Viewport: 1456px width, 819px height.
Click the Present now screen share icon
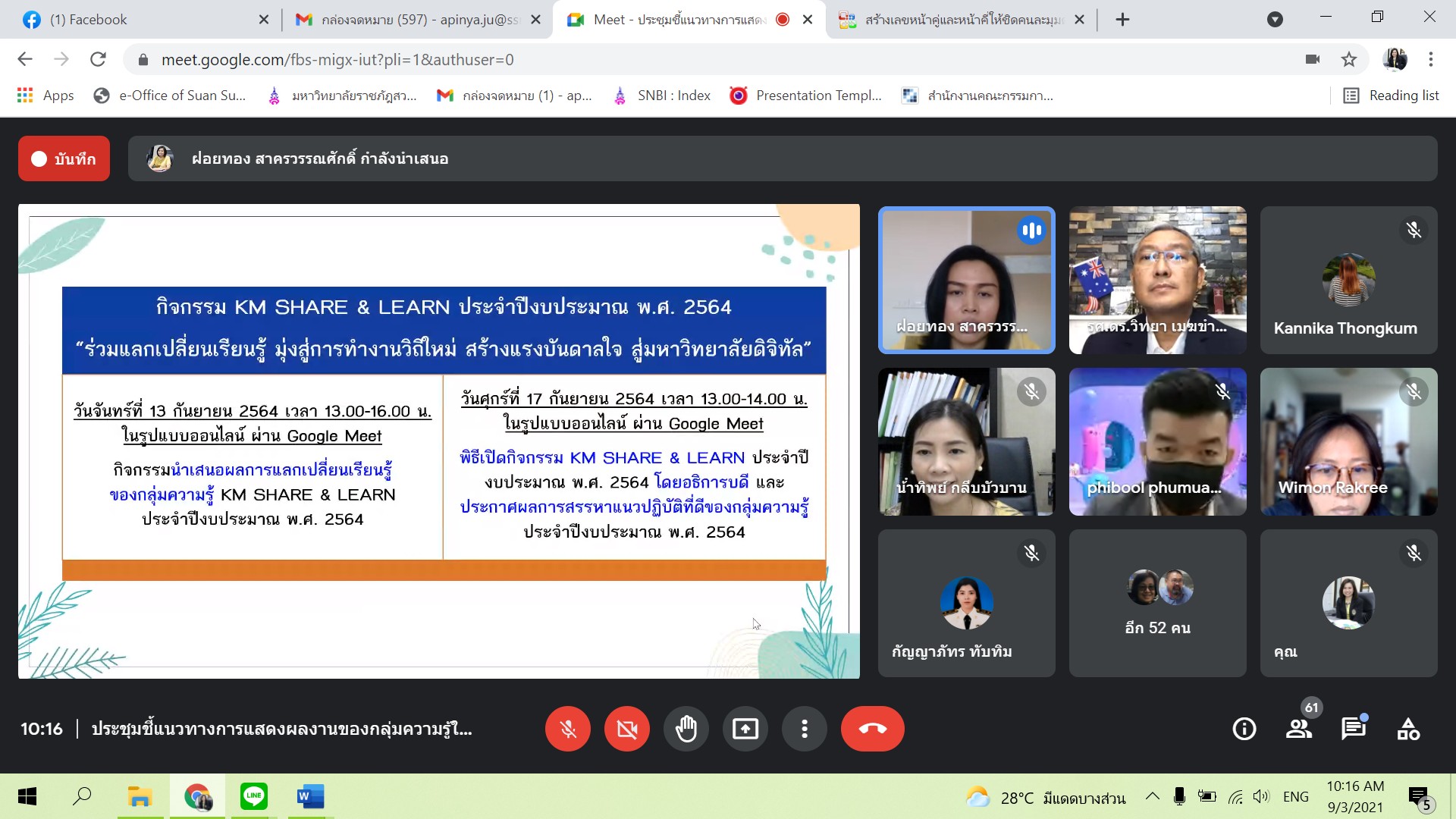pos(745,729)
